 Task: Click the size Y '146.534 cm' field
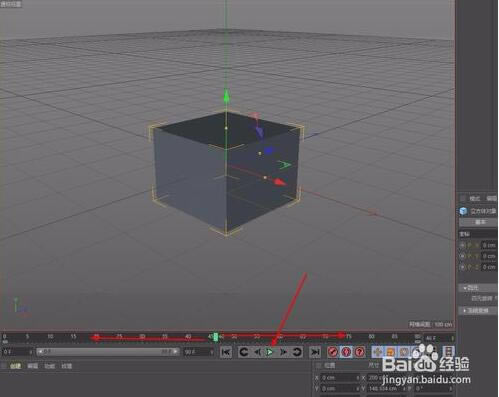tap(387, 389)
